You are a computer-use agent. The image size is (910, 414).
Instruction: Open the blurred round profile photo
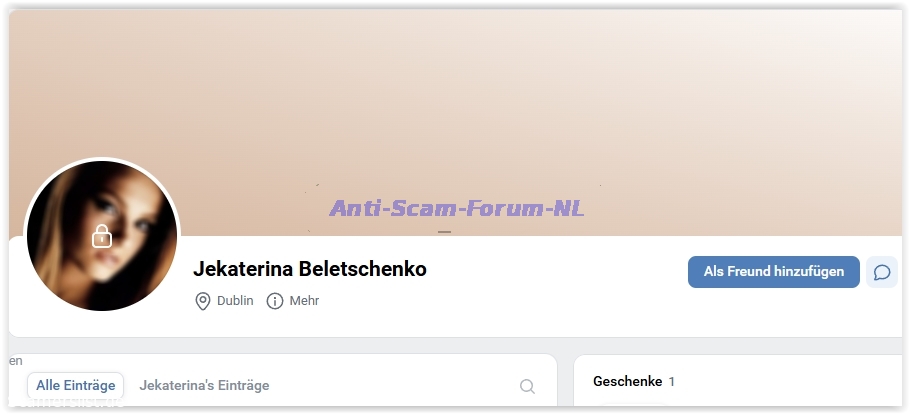click(x=102, y=235)
